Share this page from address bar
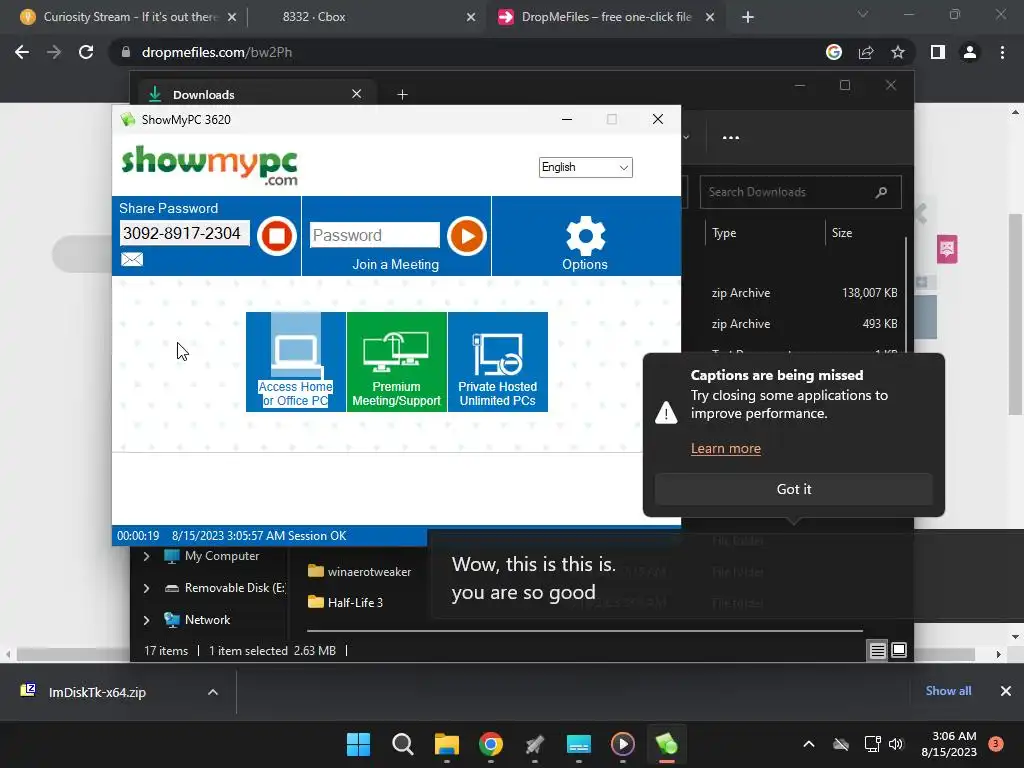This screenshot has height=768, width=1024. click(x=866, y=52)
